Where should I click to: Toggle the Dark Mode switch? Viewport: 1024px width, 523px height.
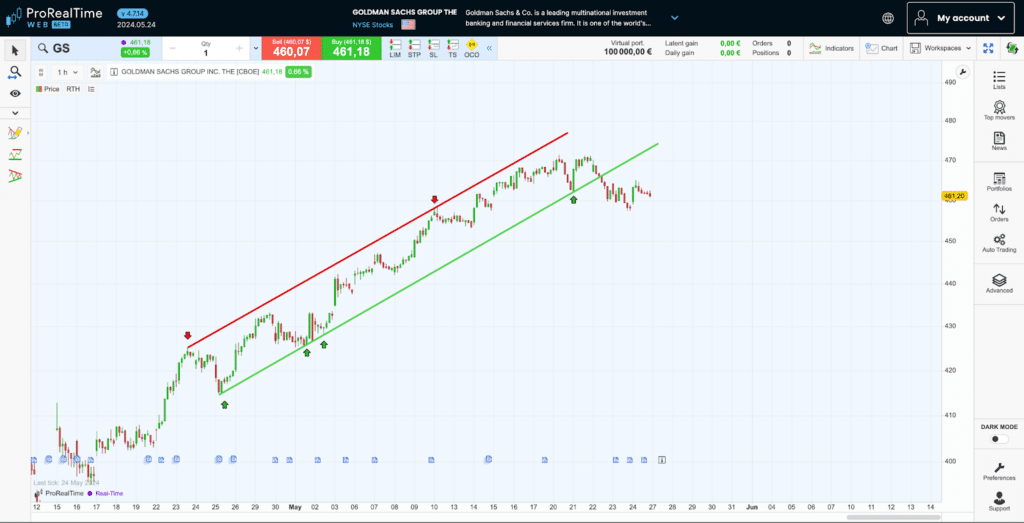999,439
